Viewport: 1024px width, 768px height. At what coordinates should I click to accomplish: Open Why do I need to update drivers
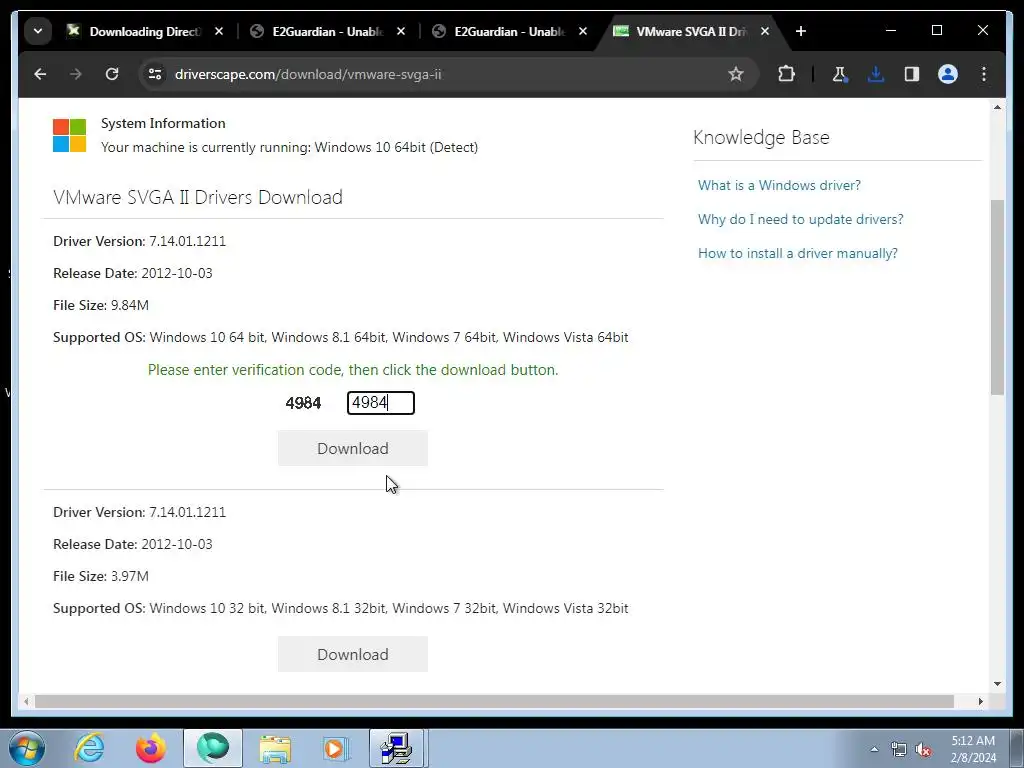(801, 219)
